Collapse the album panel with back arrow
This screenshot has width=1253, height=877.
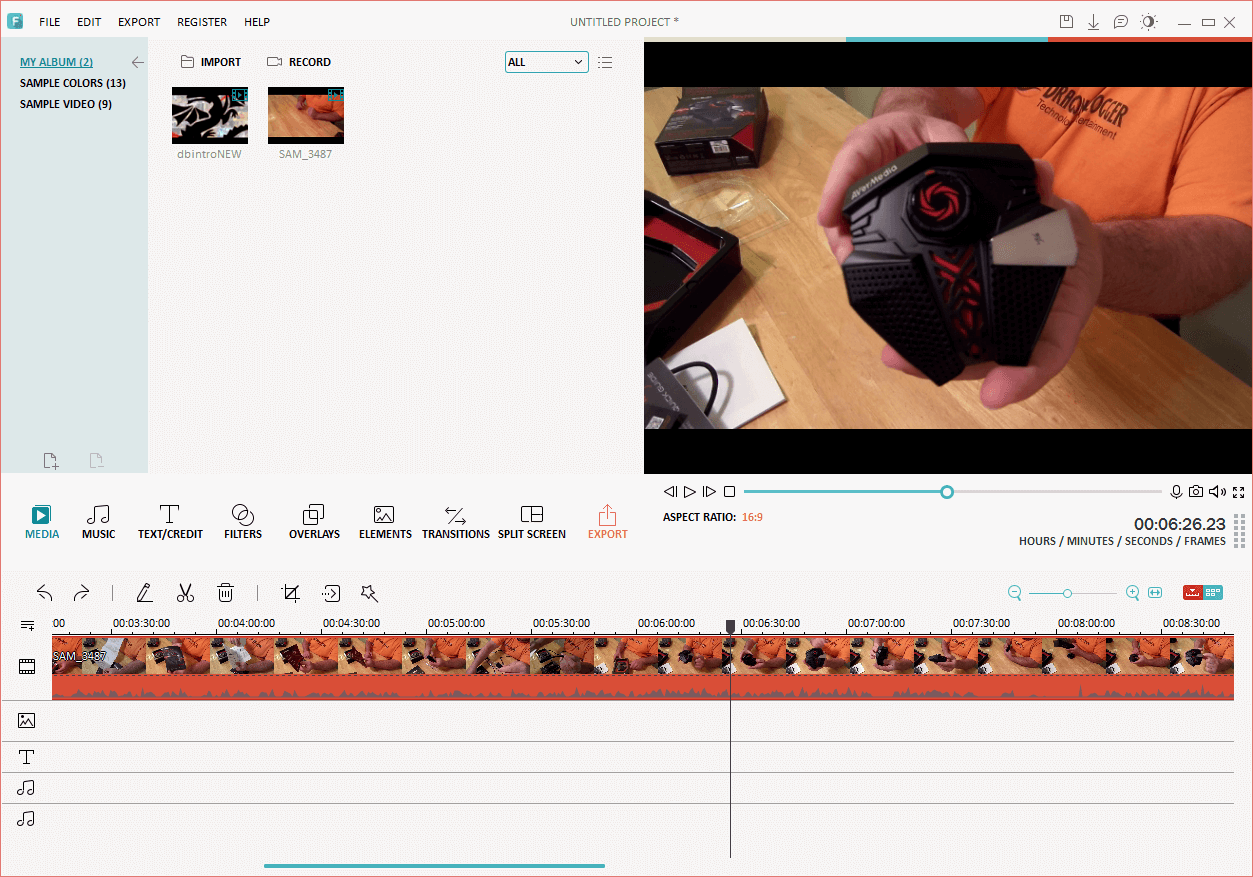(x=138, y=62)
